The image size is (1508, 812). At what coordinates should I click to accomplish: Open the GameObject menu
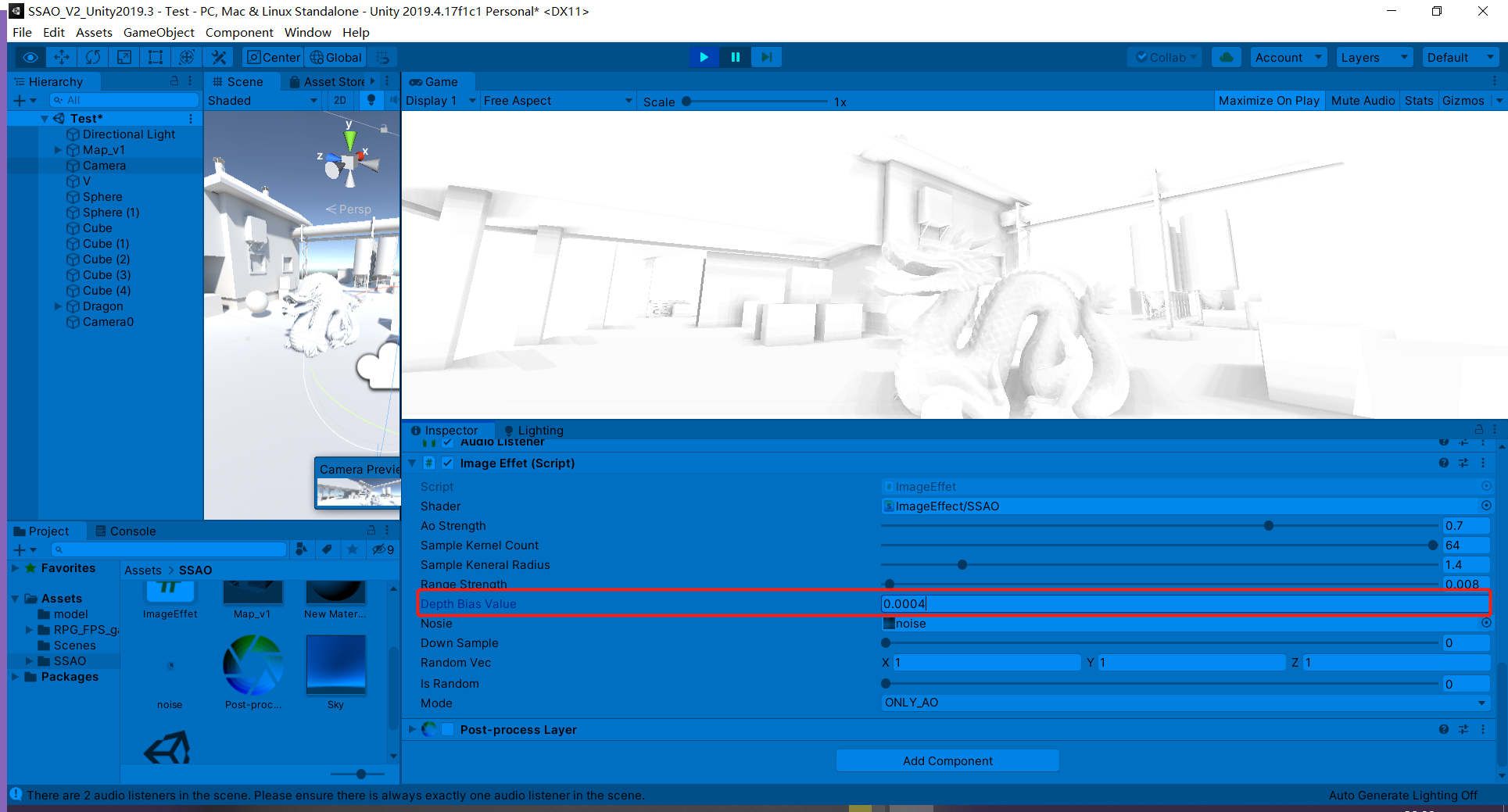click(x=159, y=32)
